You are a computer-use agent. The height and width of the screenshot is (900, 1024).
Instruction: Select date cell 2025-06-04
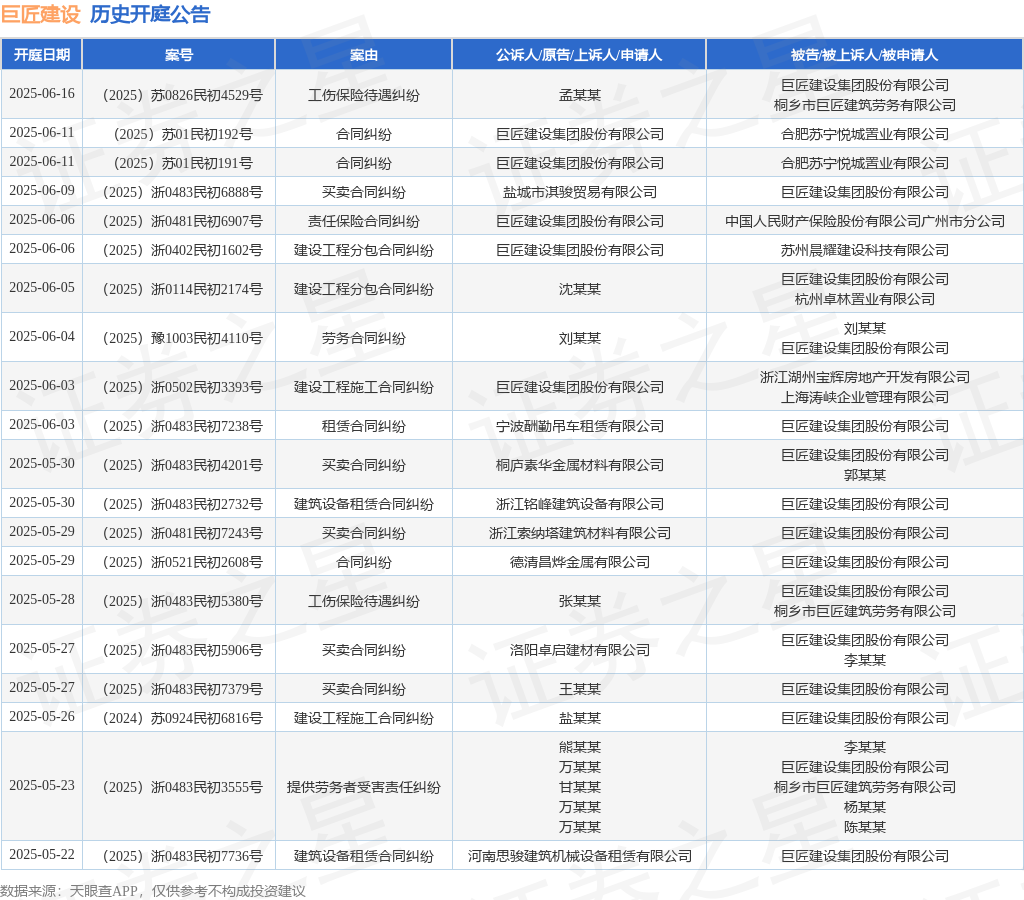point(42,336)
